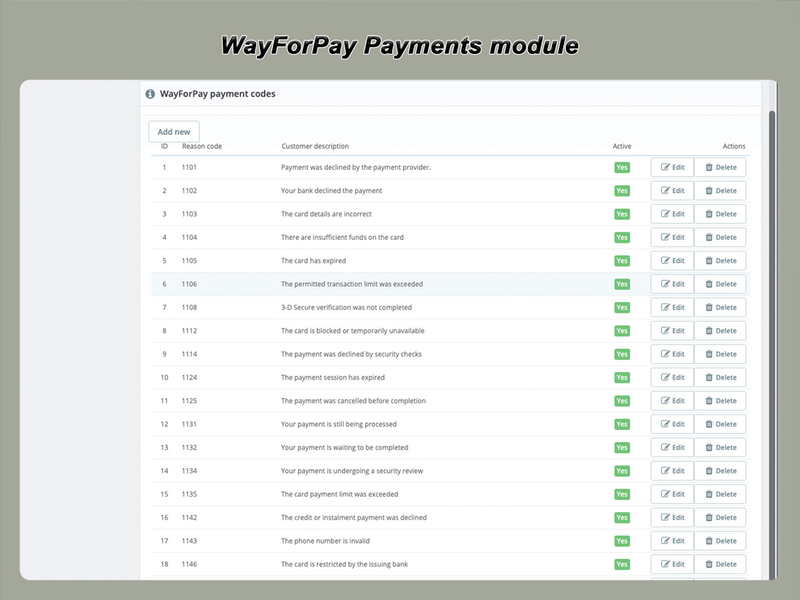Delete the 1105 card has expired row
Screen dimensions: 800x600
click(720, 261)
